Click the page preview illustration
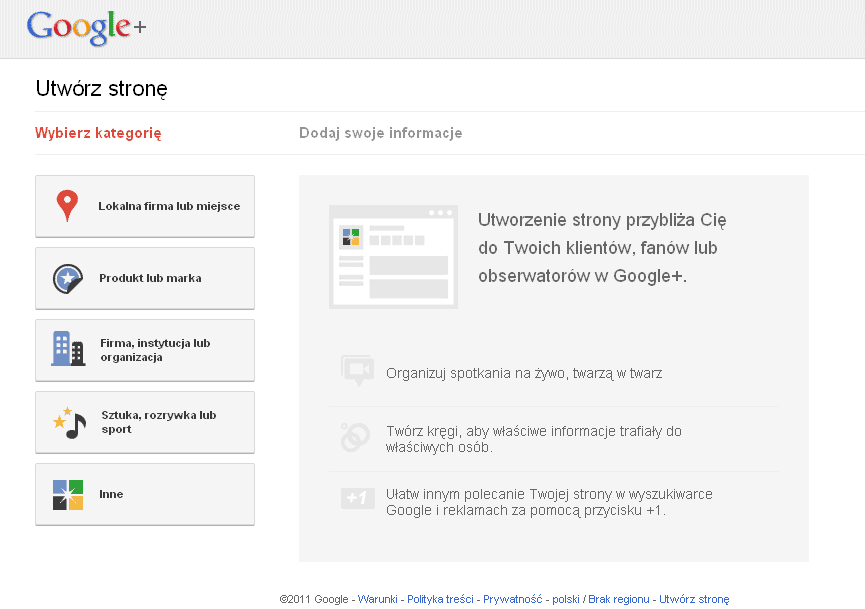The width and height of the screenshot is (865, 609). click(x=393, y=256)
